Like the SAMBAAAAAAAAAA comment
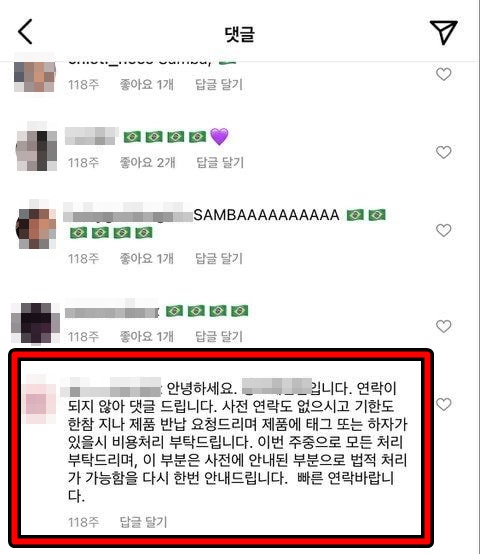This screenshot has width=480, height=554. pyautogui.click(x=443, y=230)
